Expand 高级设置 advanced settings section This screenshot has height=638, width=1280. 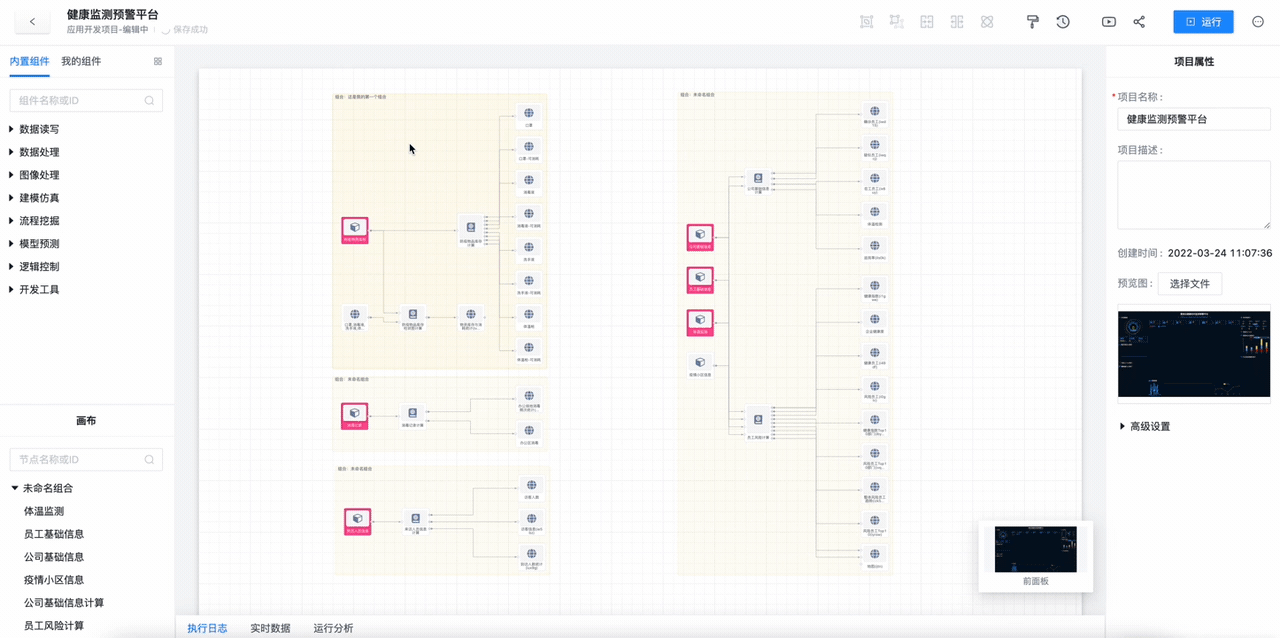coord(1149,426)
